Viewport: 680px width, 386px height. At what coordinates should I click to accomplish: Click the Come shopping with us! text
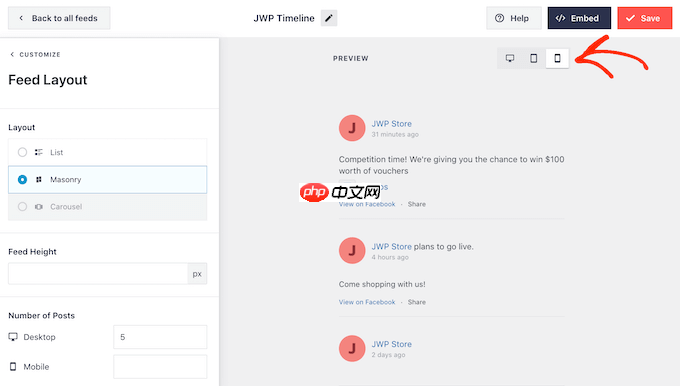click(382, 285)
